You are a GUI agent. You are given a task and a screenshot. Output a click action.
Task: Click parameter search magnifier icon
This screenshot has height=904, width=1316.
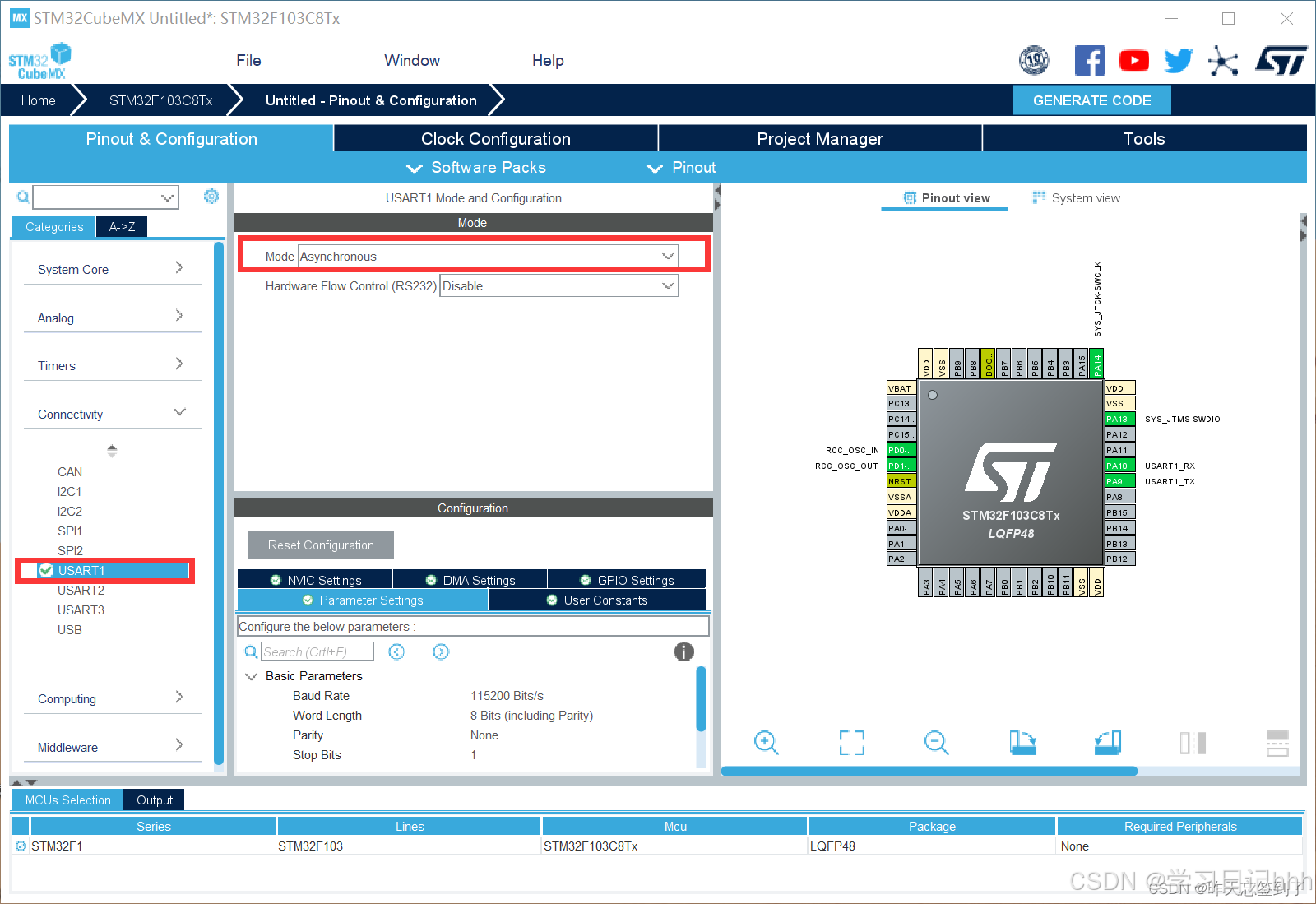click(251, 651)
